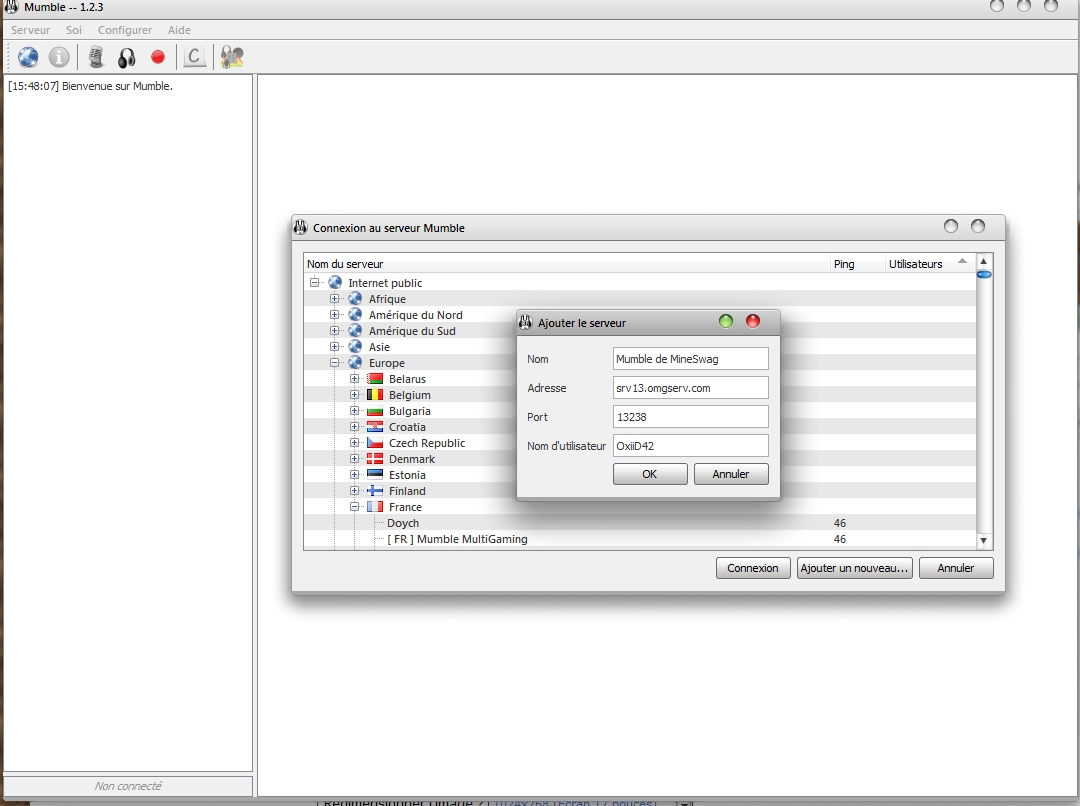Screen dimensions: 1080x806
Task: Click the Connexion button
Action: tap(753, 568)
